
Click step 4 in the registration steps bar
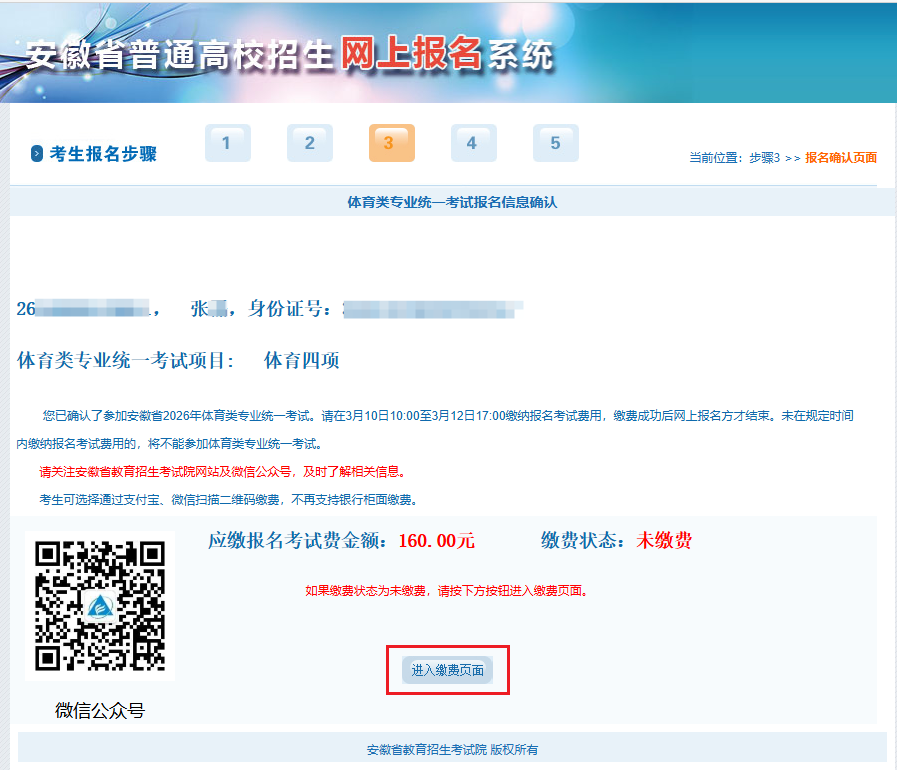pos(473,143)
